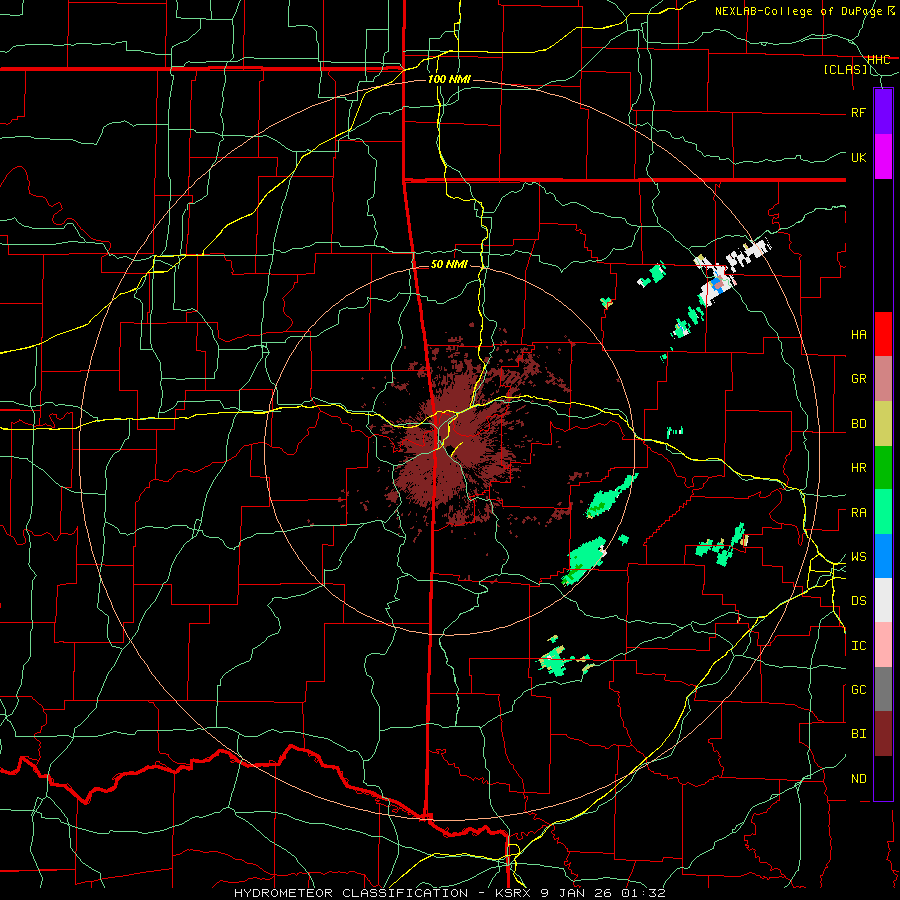The width and height of the screenshot is (900, 900).
Task: Click the BI brown legend swatch
Action: (883, 734)
